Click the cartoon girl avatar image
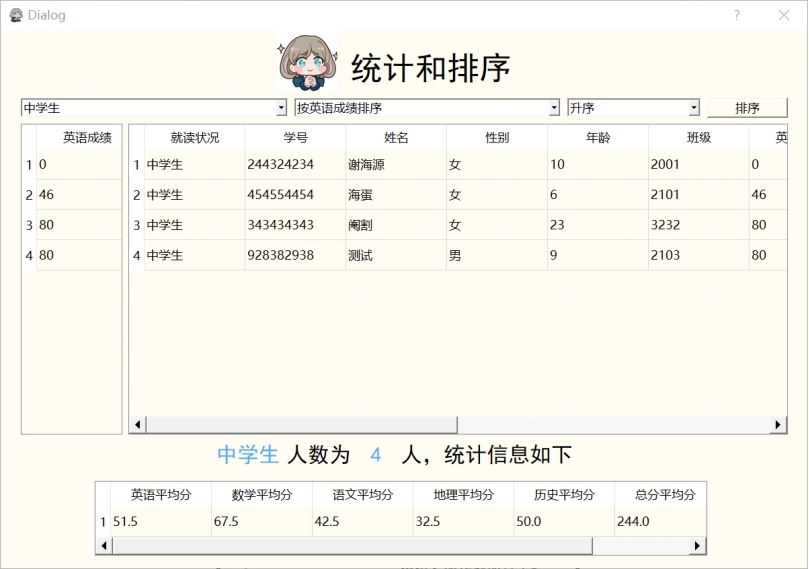Viewport: 809px width, 569px height. pos(308,62)
